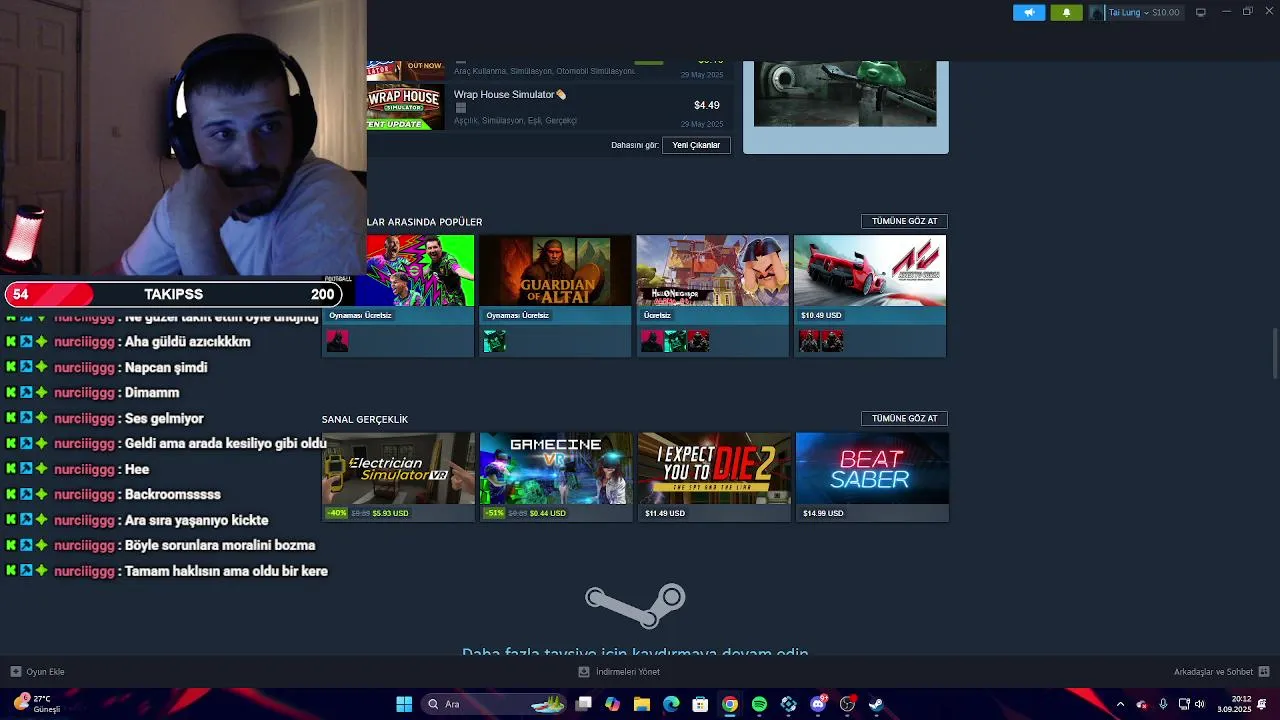The width and height of the screenshot is (1280, 720).
Task: Open File Explorer from taskbar
Action: tap(642, 704)
